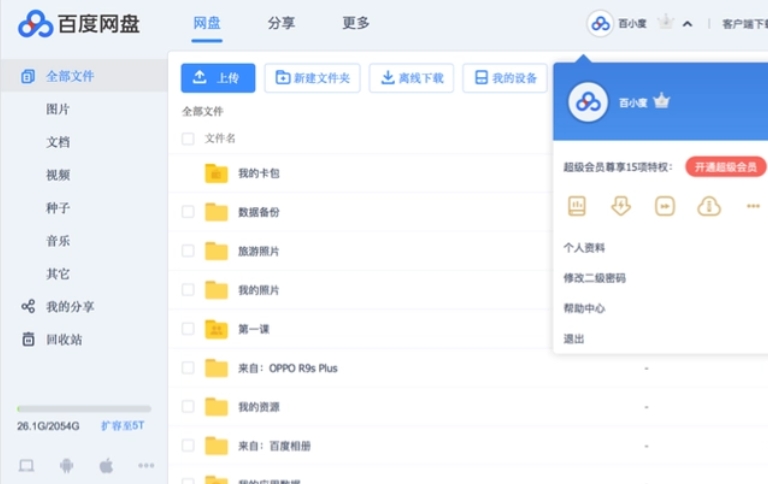Click the top bar user avatar
The height and width of the screenshot is (484, 768).
[x=600, y=23]
